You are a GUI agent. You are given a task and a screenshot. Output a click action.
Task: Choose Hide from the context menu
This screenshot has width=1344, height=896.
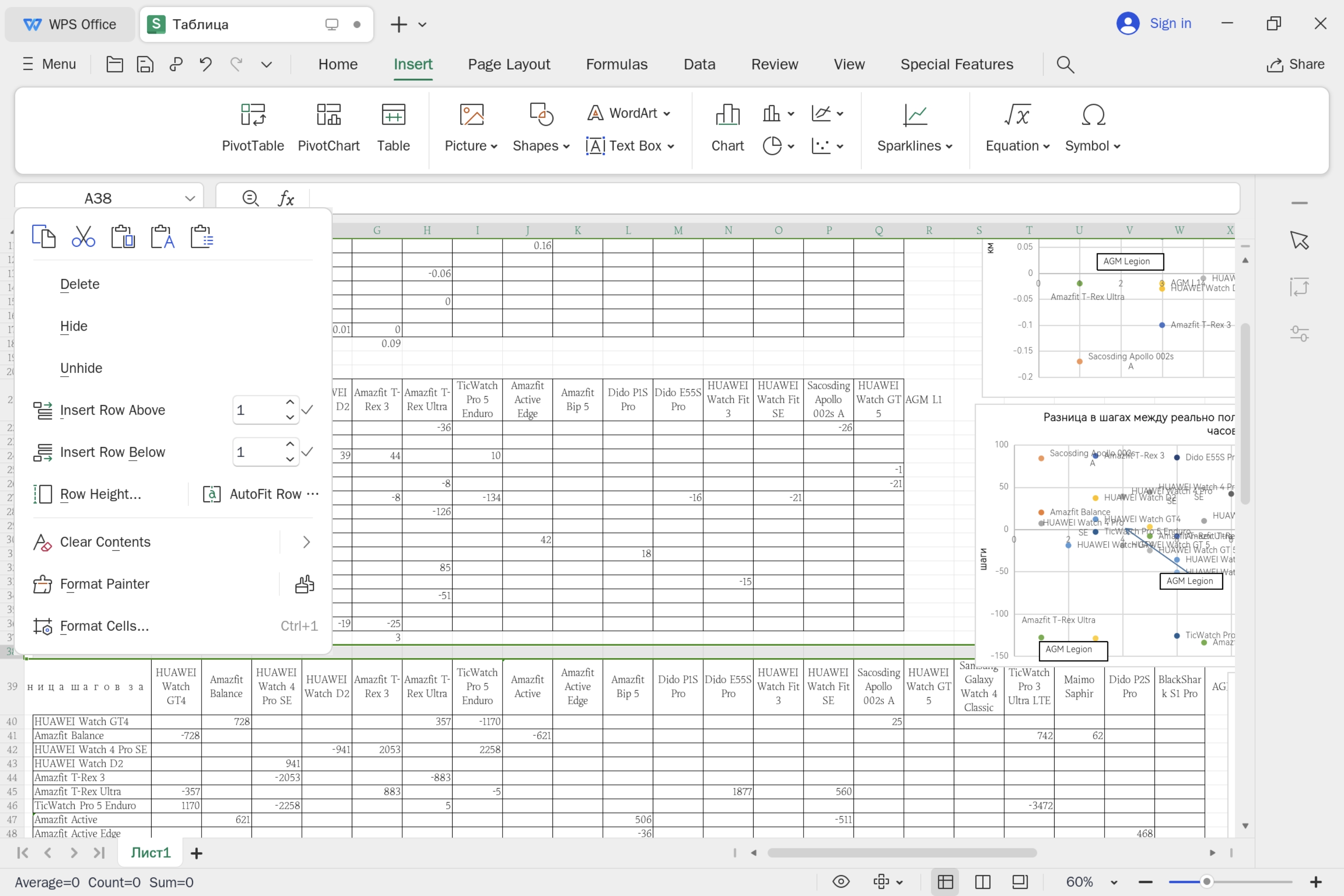pyautogui.click(x=74, y=326)
